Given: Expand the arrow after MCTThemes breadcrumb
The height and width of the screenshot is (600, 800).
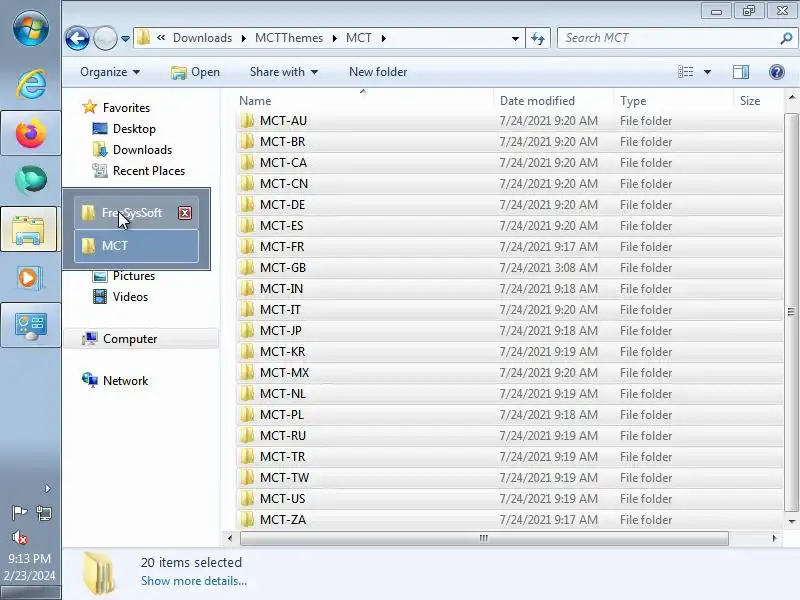Looking at the screenshot, I should click(x=334, y=39).
